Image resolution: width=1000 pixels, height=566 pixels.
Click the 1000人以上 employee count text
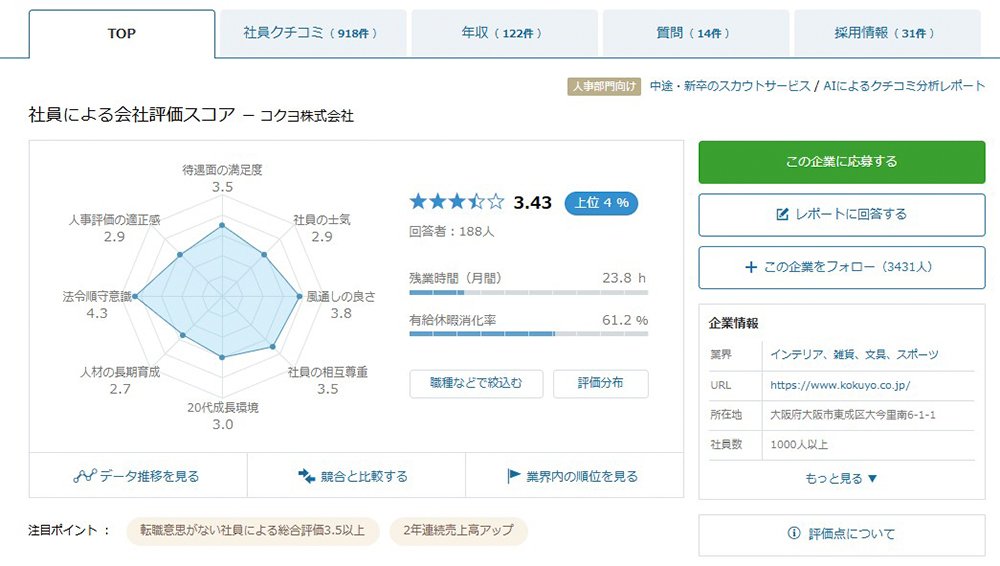click(799, 445)
